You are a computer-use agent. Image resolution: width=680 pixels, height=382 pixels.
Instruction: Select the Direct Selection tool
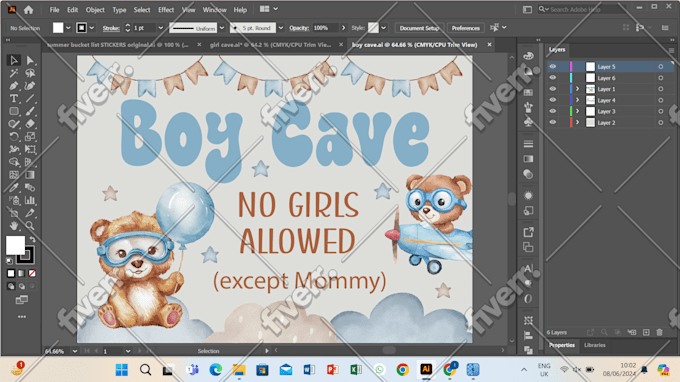pos(30,60)
